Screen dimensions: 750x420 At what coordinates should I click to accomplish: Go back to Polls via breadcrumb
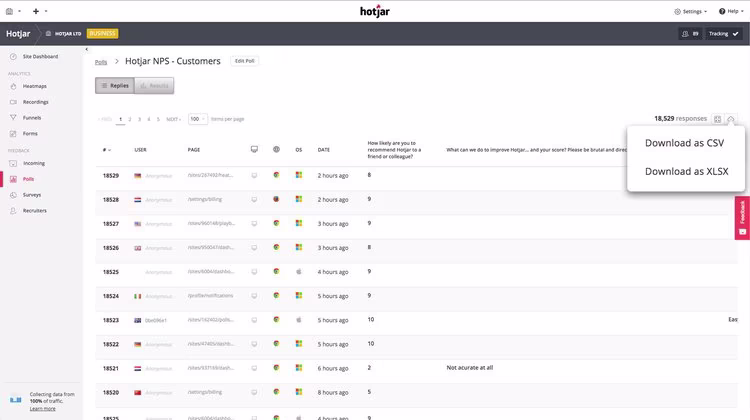tap(101, 62)
